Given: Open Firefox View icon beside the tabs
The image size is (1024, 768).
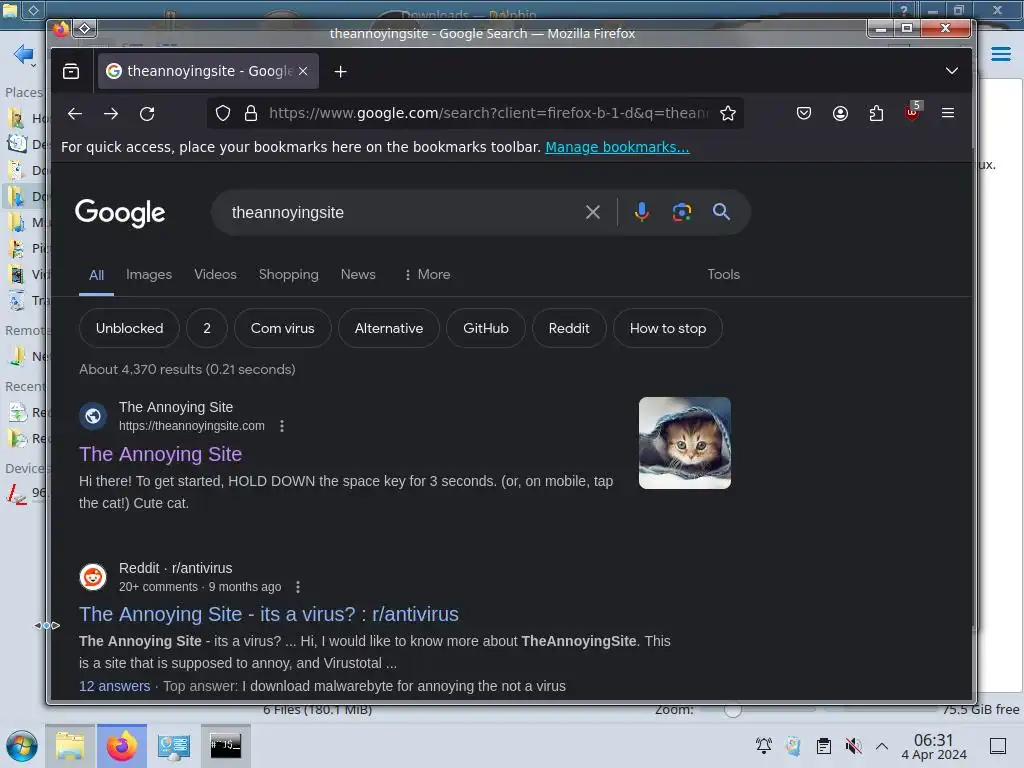Looking at the screenshot, I should (x=71, y=71).
